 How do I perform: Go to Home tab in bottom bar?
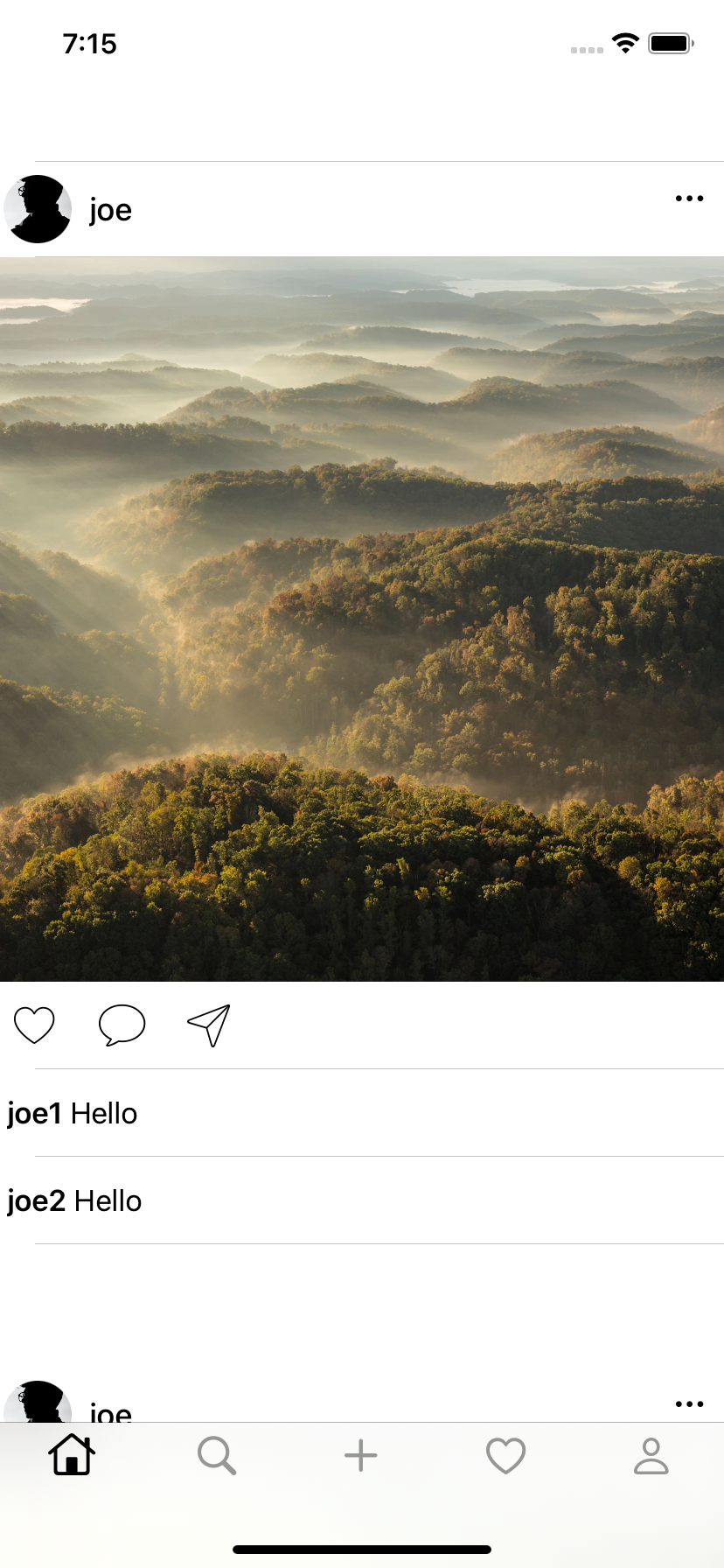[x=72, y=1455]
